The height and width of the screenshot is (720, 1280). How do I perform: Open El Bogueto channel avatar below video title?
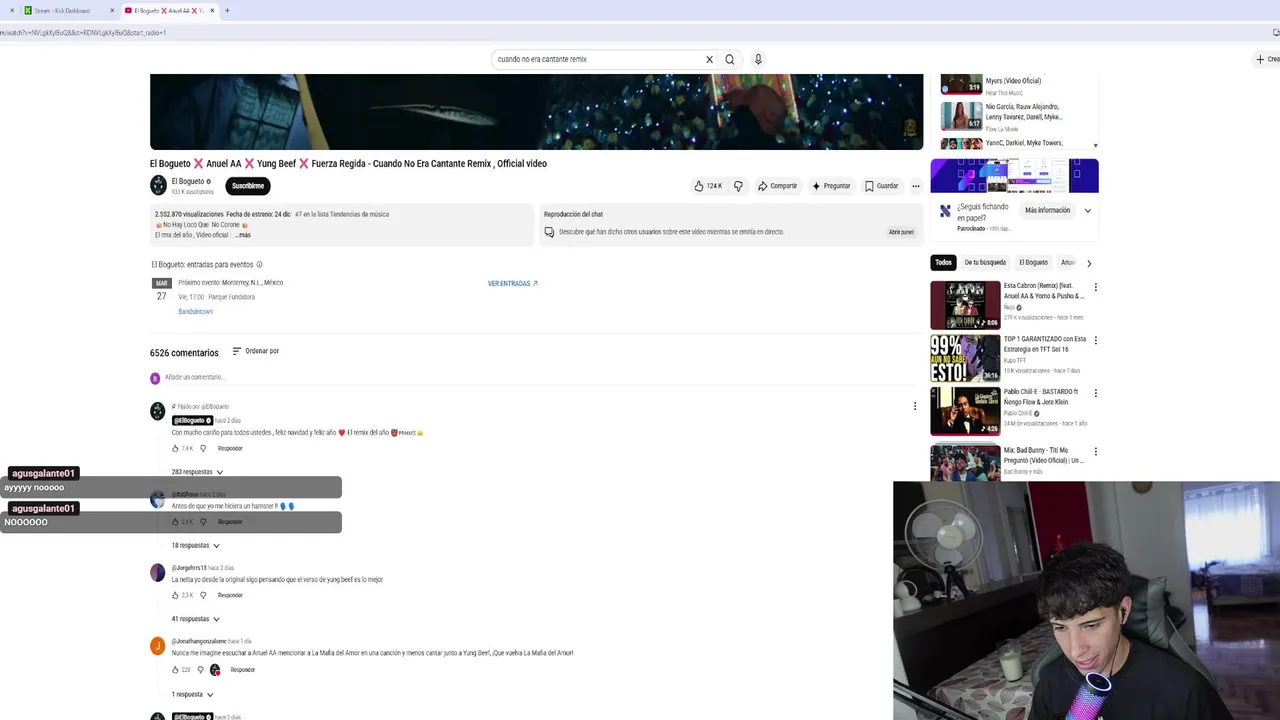point(158,185)
